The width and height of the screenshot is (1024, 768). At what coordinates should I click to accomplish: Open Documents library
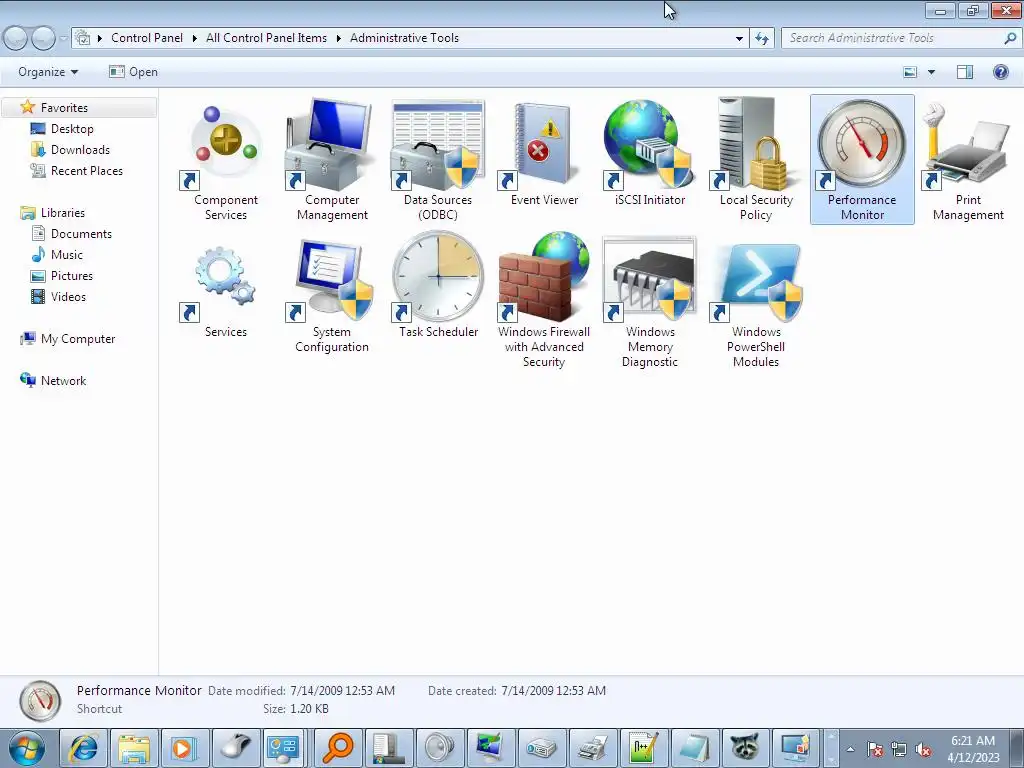pyautogui.click(x=81, y=234)
